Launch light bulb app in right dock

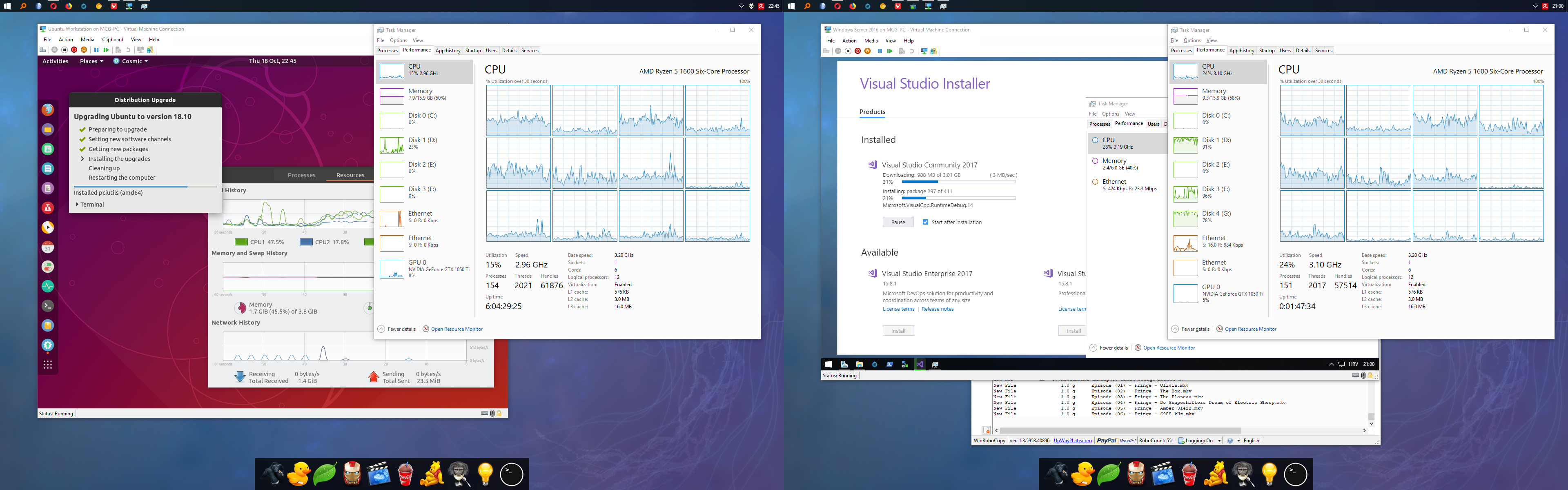coord(1269,474)
